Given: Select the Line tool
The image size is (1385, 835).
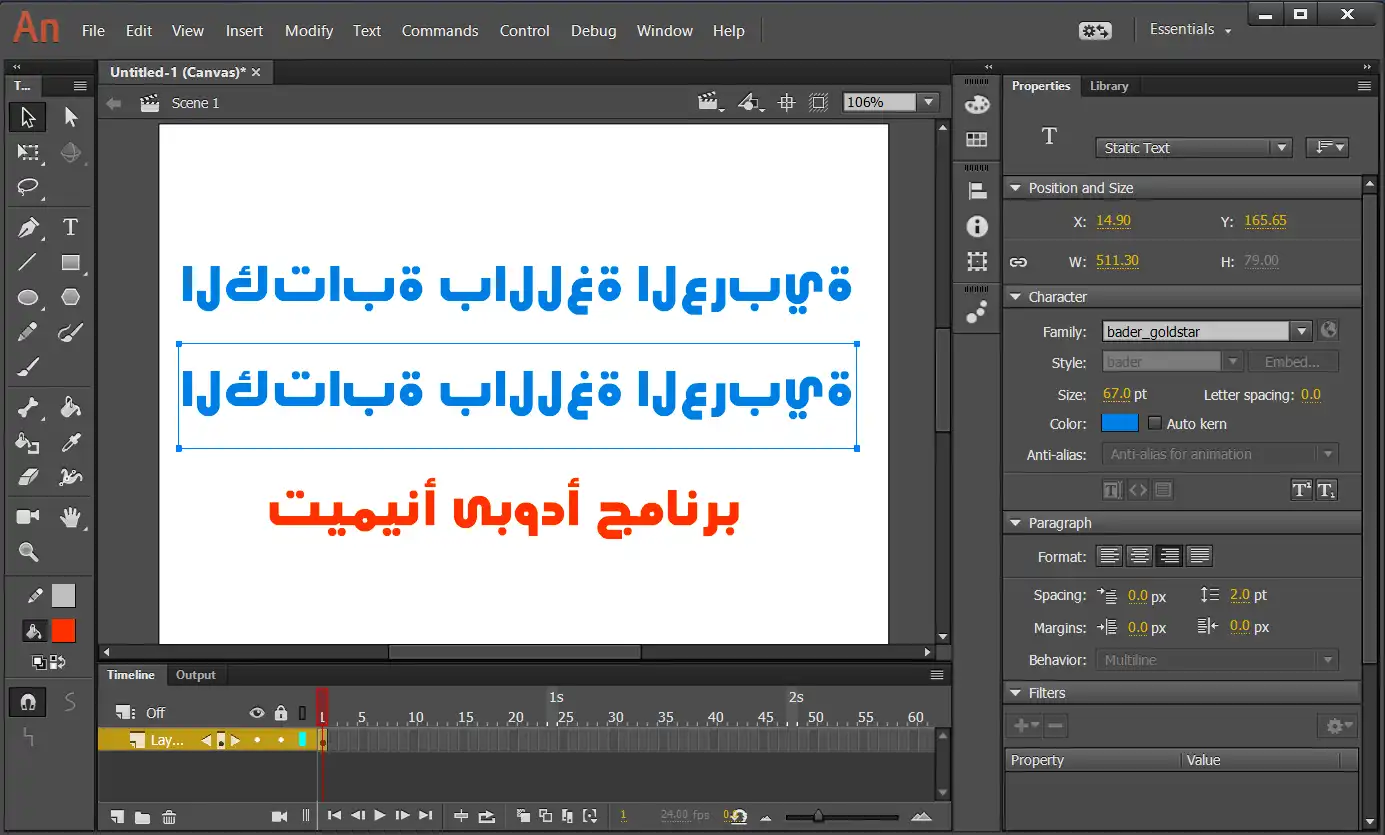Looking at the screenshot, I should (x=28, y=263).
